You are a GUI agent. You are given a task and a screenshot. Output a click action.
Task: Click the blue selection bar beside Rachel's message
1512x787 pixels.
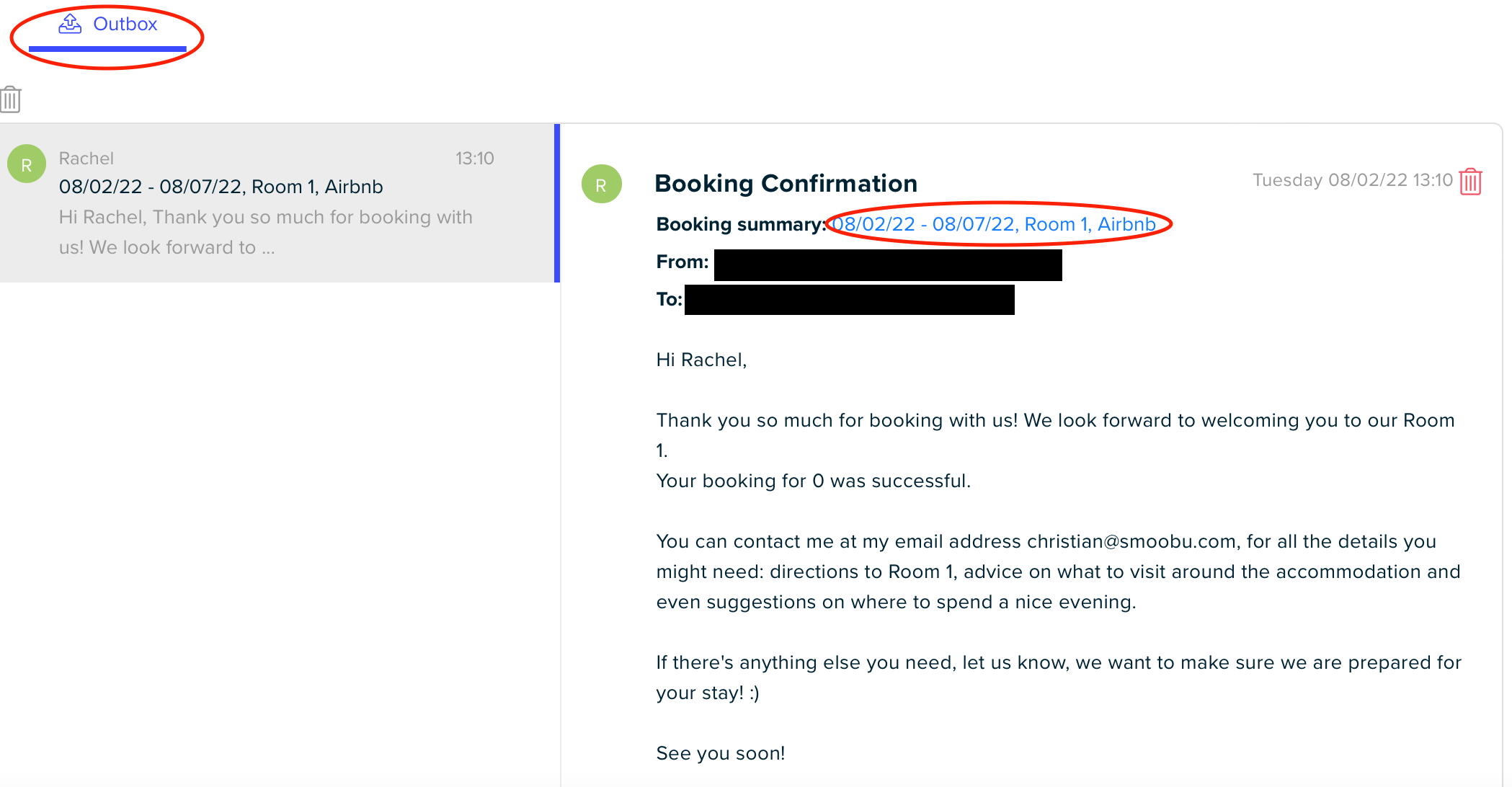coord(557,203)
